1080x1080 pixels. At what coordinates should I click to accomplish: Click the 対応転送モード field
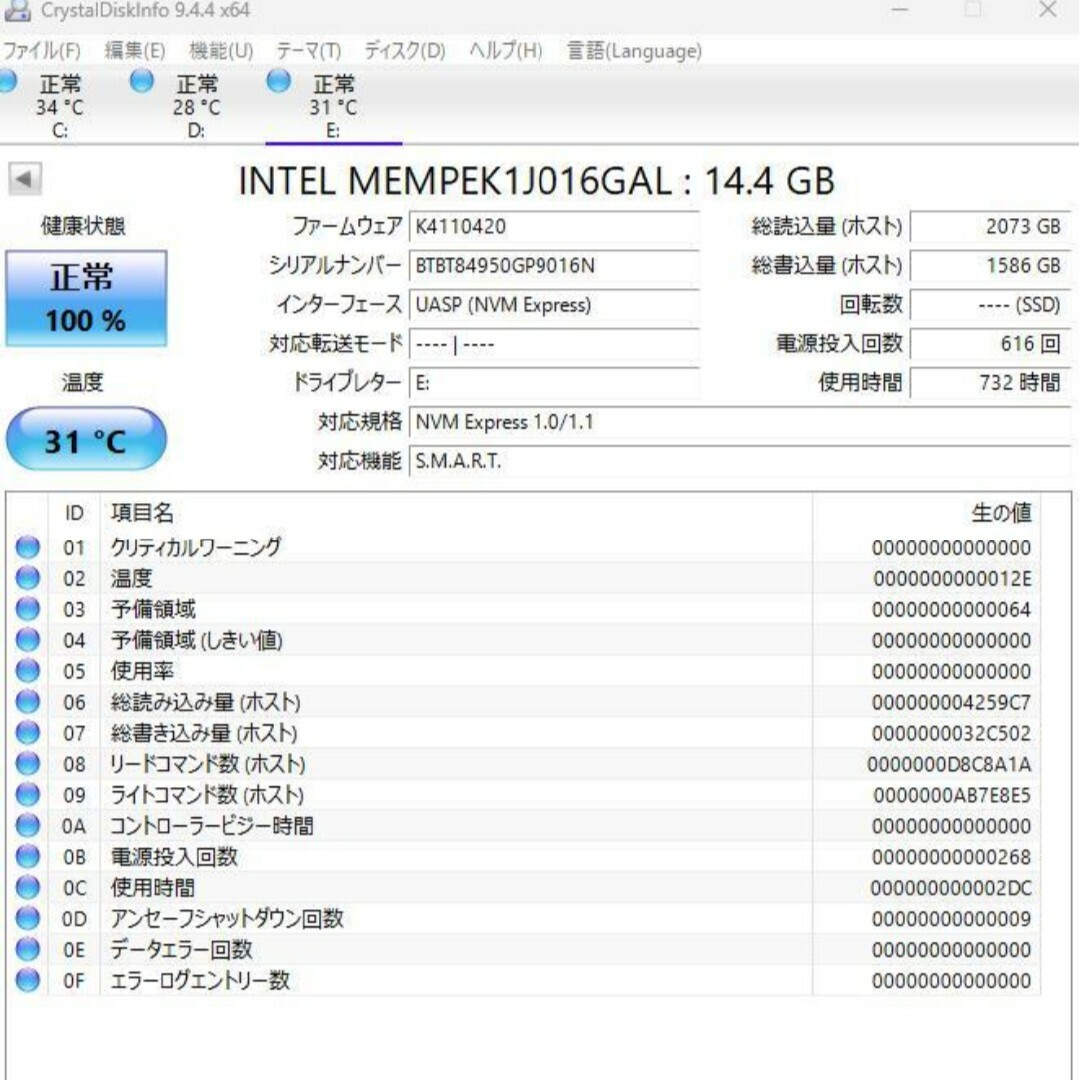coord(554,344)
